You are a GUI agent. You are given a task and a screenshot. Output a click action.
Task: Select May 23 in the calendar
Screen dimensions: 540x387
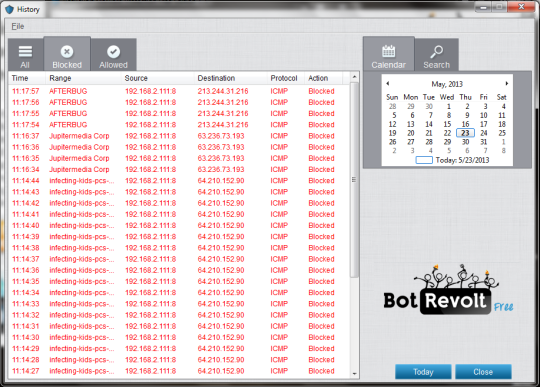465,133
